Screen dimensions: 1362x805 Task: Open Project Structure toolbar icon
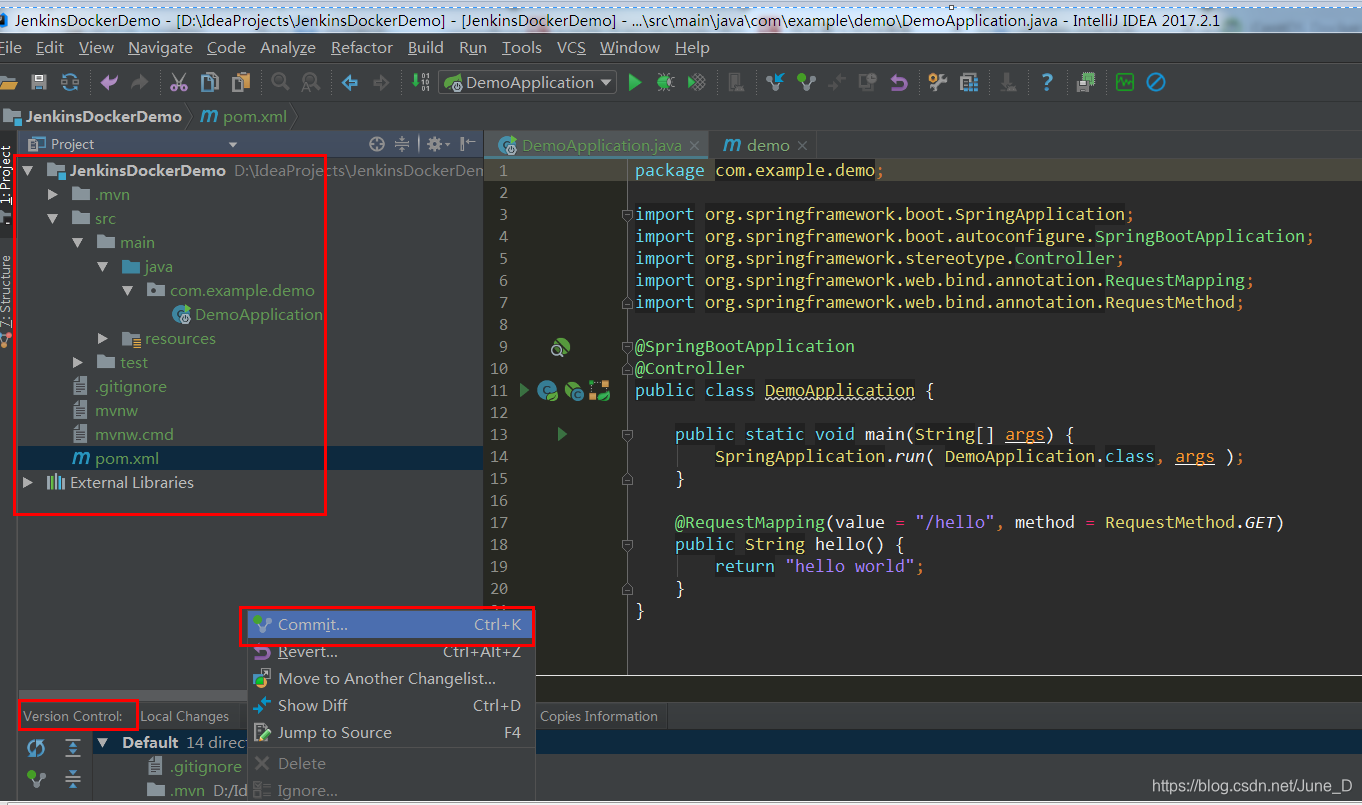[968, 83]
